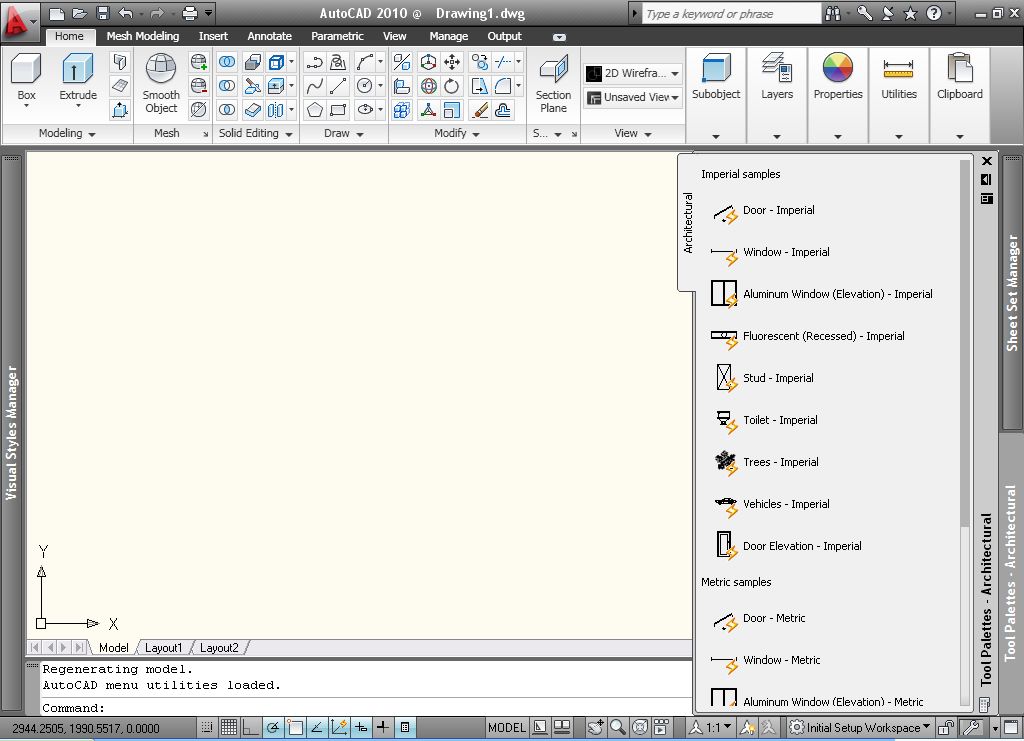The image size is (1024, 741).
Task: Click the Print icon in quick access toolbar
Action: (189, 13)
